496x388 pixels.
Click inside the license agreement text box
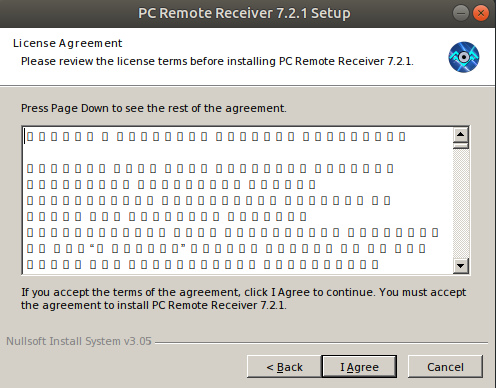(238, 201)
